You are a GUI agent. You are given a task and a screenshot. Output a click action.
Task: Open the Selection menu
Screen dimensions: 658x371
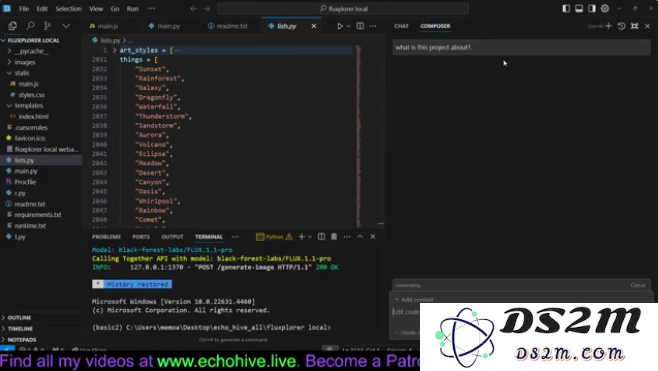[x=68, y=8]
